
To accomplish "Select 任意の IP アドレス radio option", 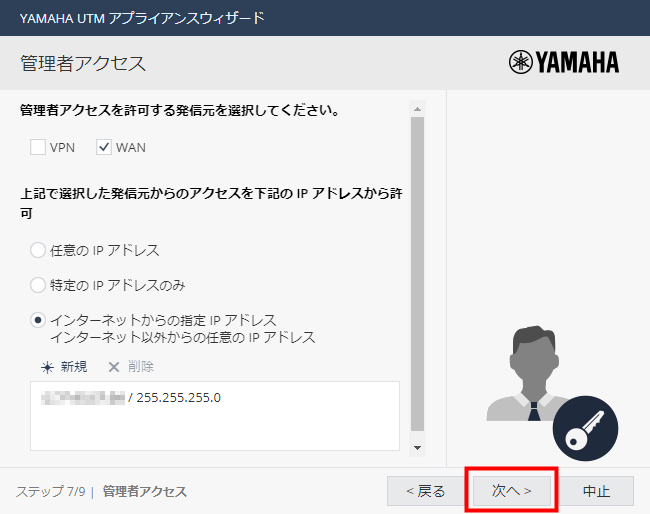I will coord(38,250).
